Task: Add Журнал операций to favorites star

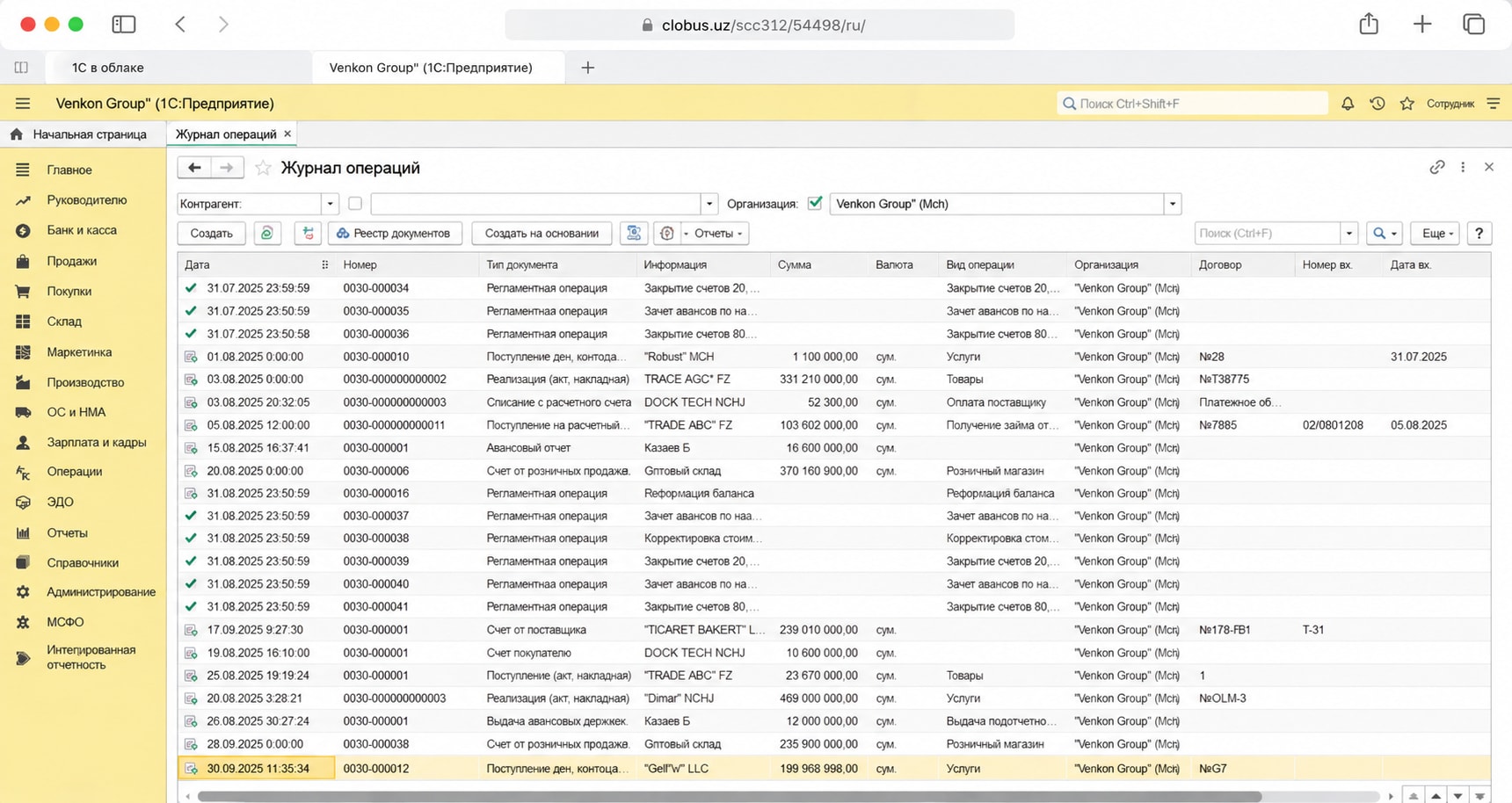Action: (263, 168)
